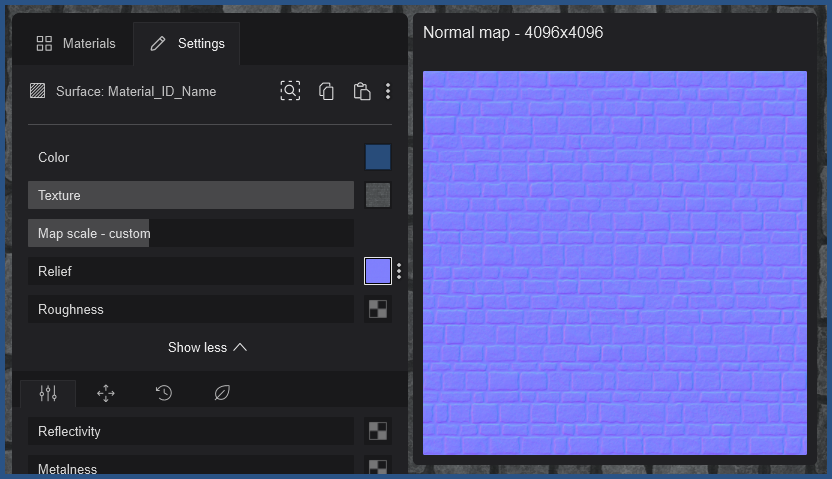This screenshot has height=479, width=832.
Task: Adjust the Map scale - custom slider
Action: click(191, 233)
